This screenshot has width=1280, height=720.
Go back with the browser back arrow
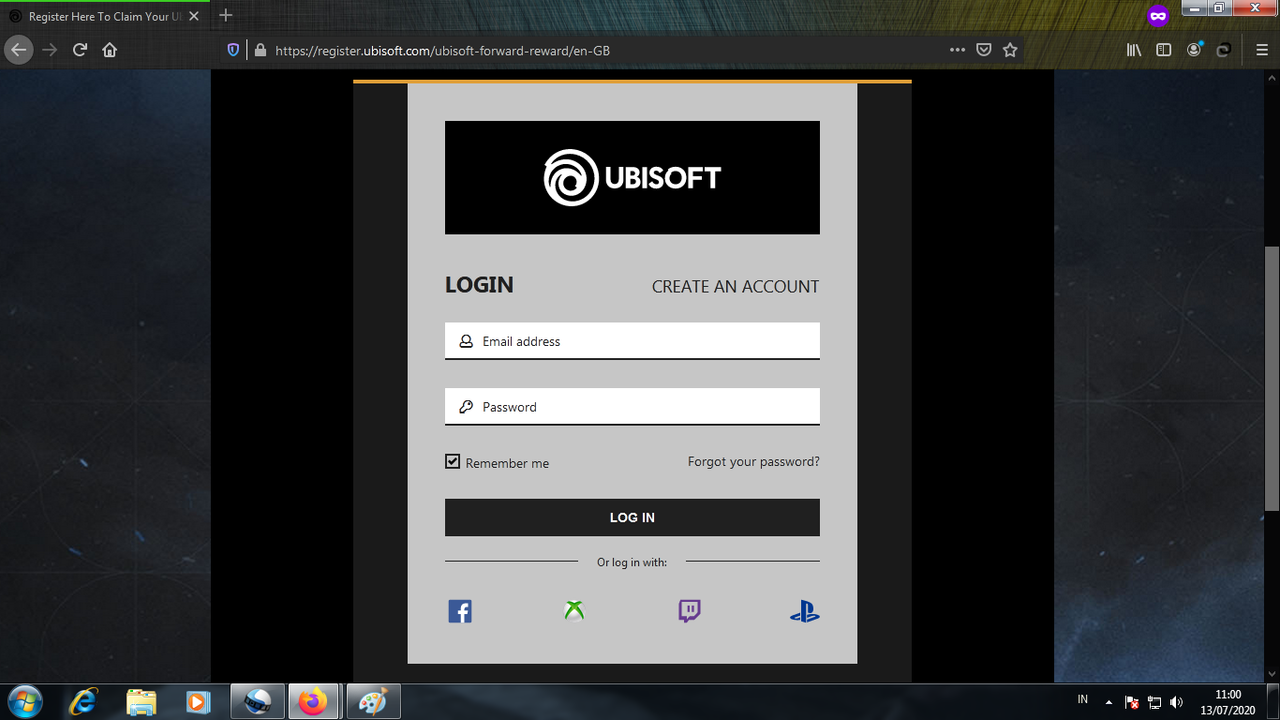(18, 49)
